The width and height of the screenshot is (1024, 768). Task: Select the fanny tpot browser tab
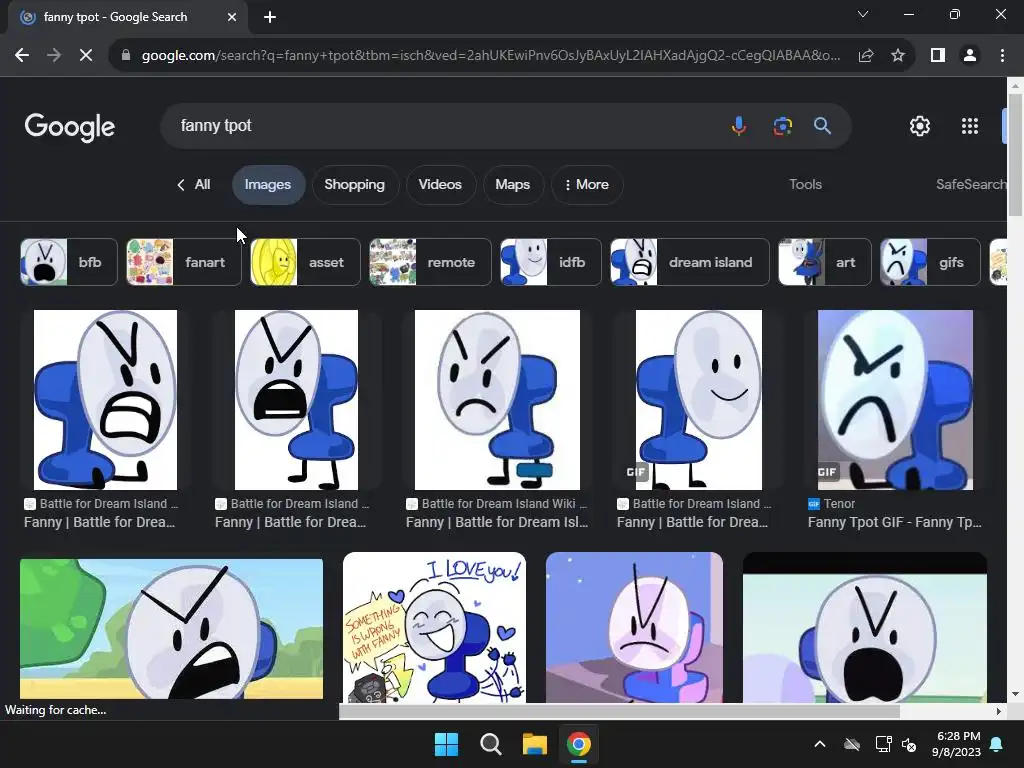pos(128,17)
